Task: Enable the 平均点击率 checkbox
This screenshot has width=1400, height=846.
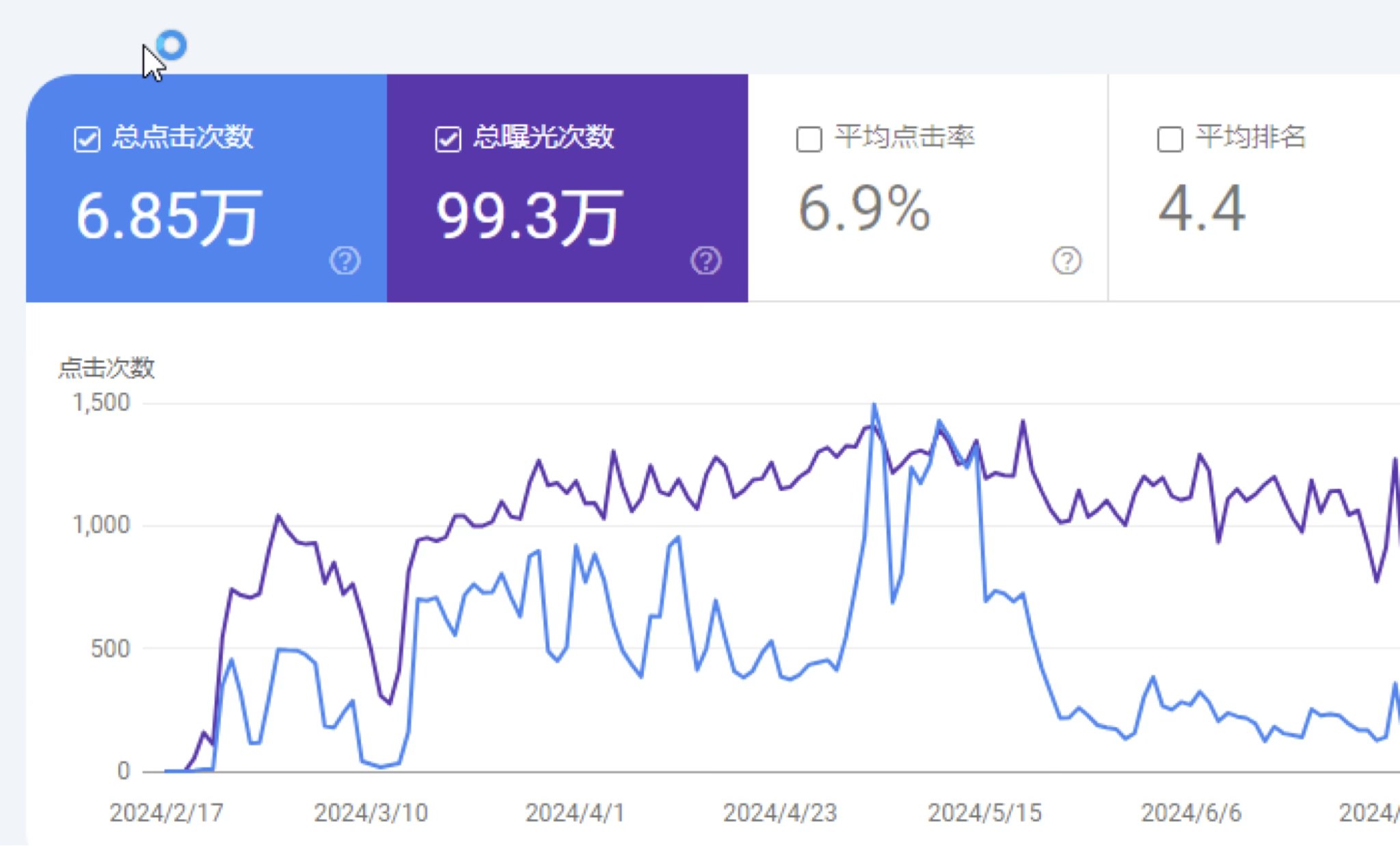Action: 809,139
